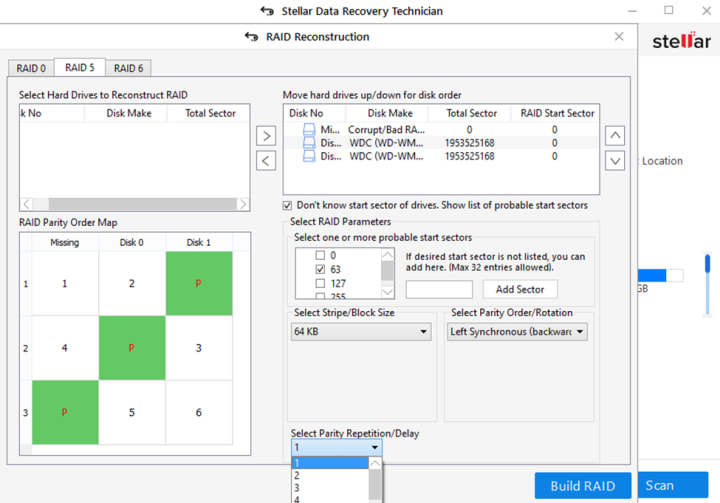Close the RAID Reconstruction dialog
The width and height of the screenshot is (720, 503).
pos(619,36)
